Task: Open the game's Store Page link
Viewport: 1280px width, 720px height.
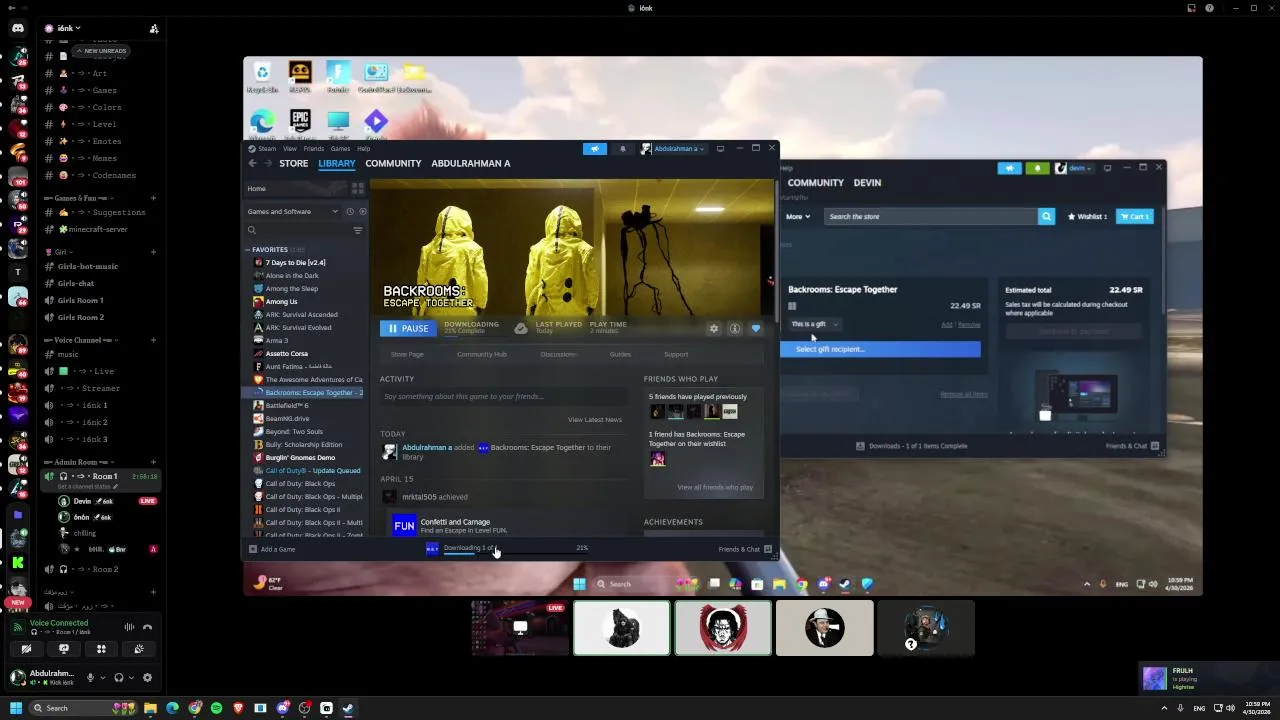Action: 407,354
